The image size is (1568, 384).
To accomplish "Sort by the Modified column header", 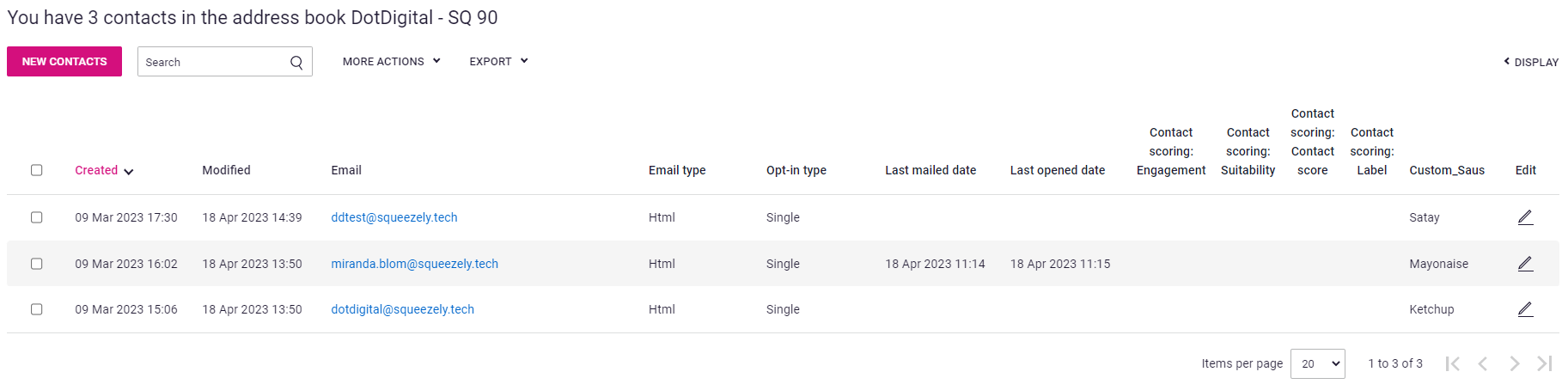I will click(226, 170).
